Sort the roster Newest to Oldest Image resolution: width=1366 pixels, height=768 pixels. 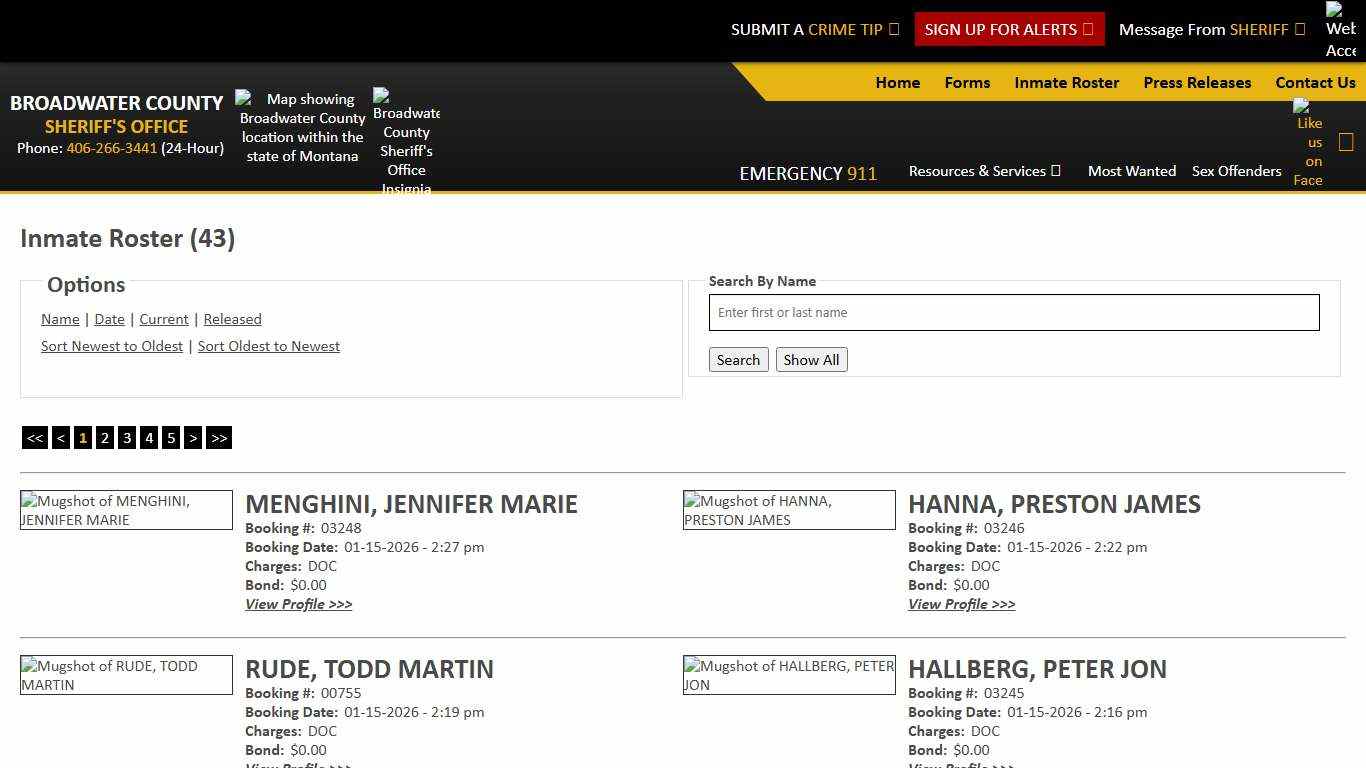click(x=112, y=346)
